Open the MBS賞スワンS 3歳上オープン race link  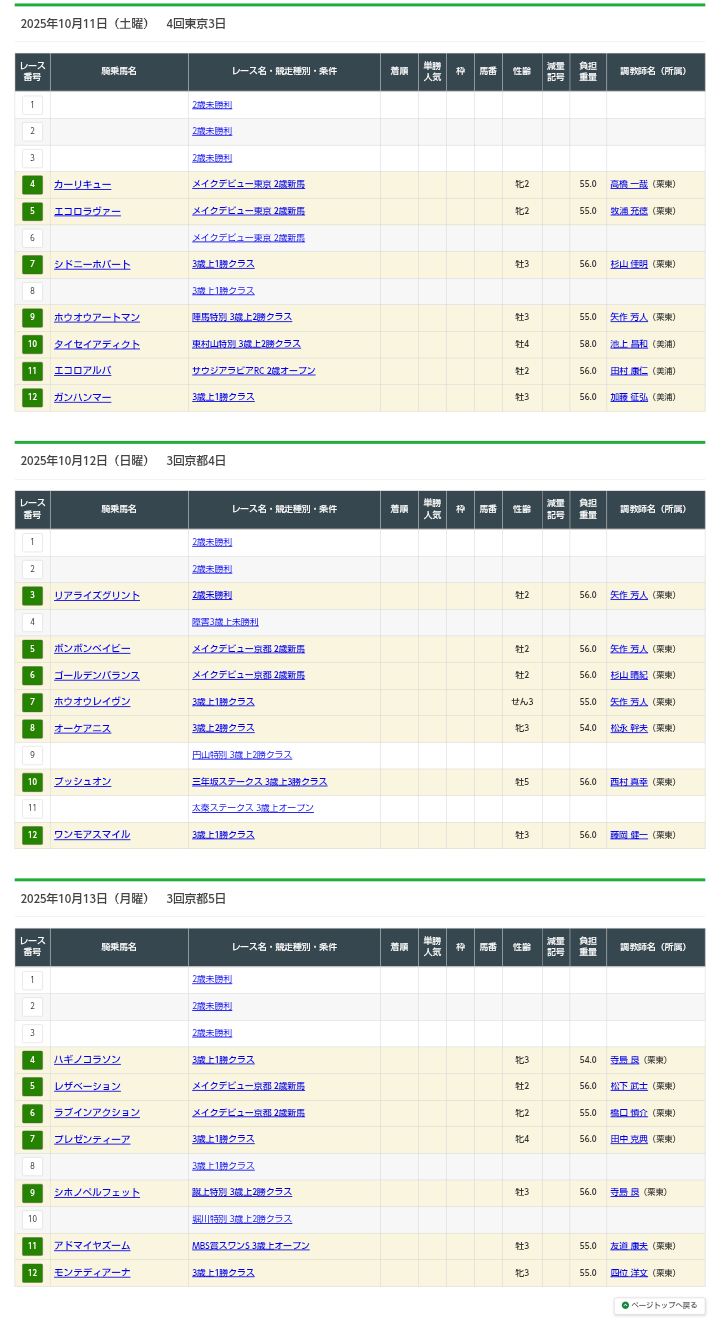click(x=251, y=1245)
